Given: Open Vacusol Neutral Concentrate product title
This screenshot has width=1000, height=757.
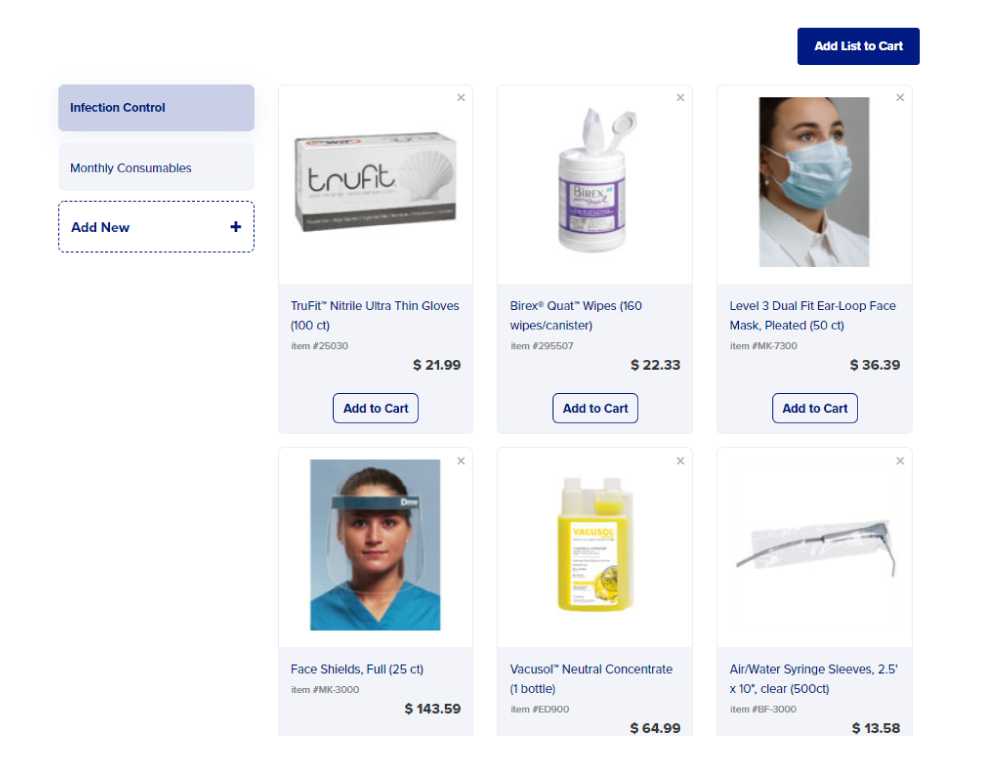Looking at the screenshot, I should (x=591, y=679).
